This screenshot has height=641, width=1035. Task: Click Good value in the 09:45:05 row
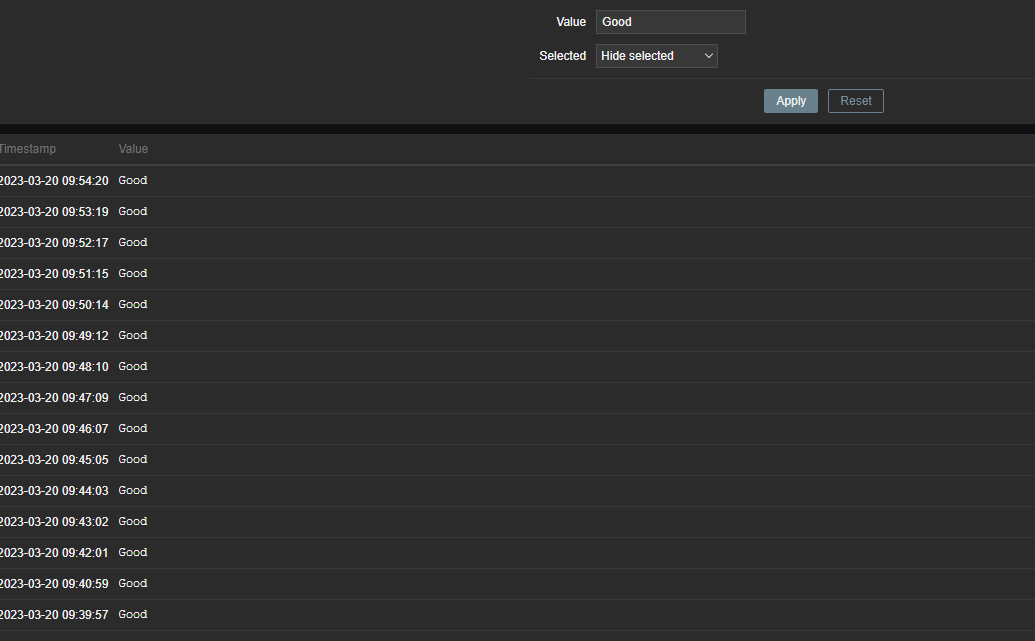coord(133,459)
